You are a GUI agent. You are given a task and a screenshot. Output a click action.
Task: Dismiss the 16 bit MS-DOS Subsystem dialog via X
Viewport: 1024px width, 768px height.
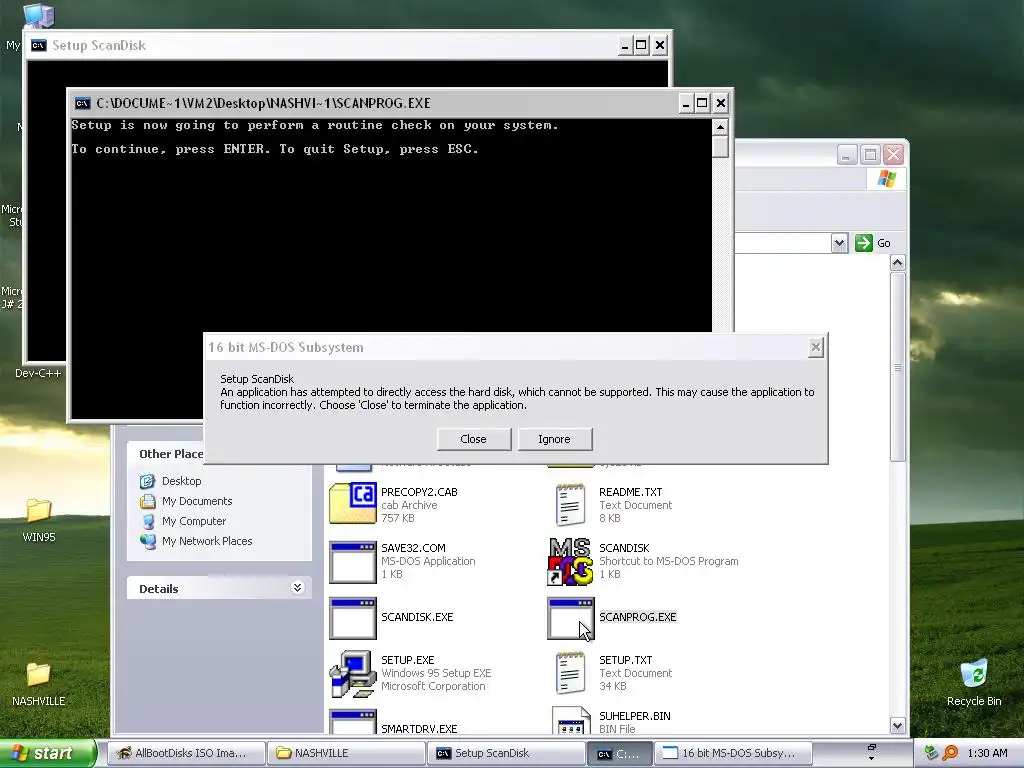tap(815, 347)
